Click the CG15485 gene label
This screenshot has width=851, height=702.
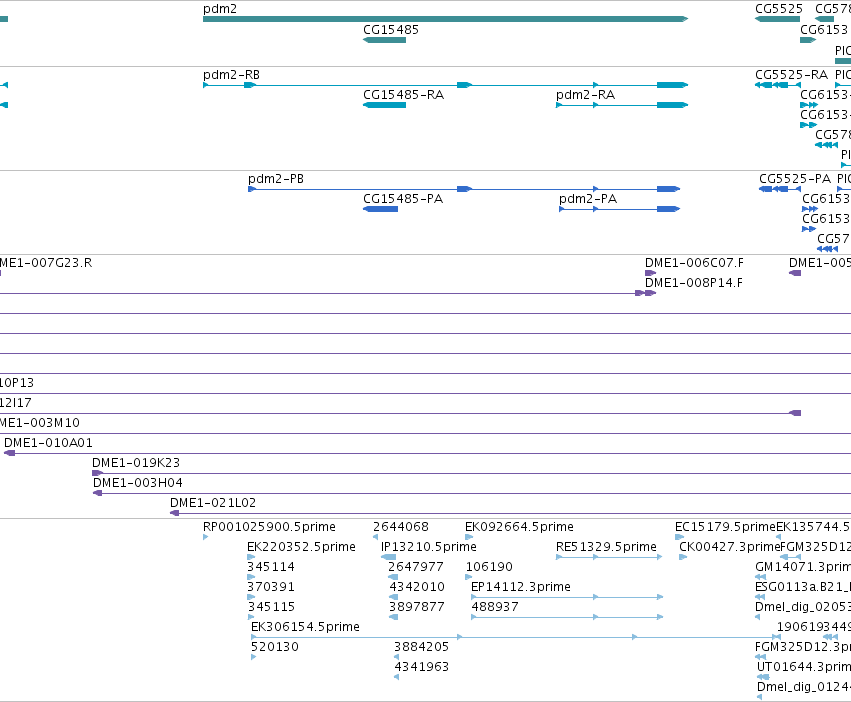[x=391, y=30]
